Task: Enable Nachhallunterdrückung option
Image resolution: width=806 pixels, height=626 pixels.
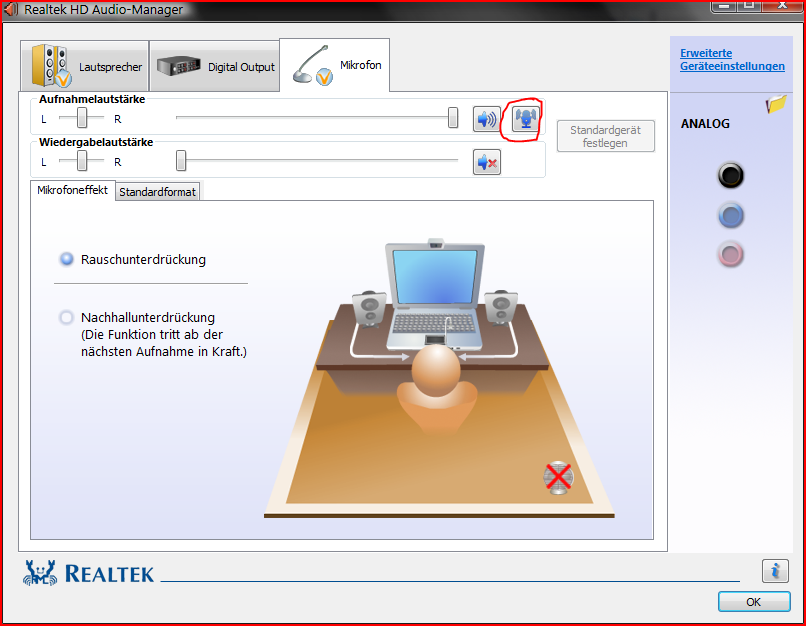Action: tap(66, 317)
